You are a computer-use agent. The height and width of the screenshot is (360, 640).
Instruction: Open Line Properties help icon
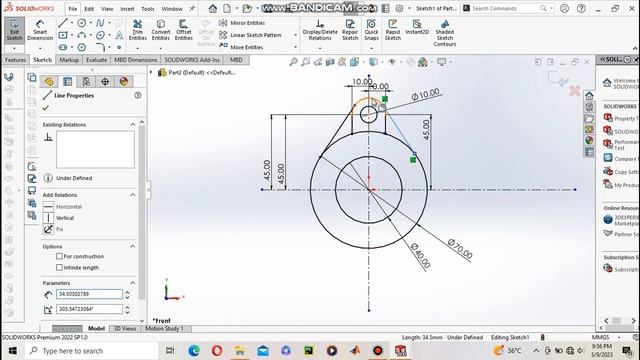[138, 95]
